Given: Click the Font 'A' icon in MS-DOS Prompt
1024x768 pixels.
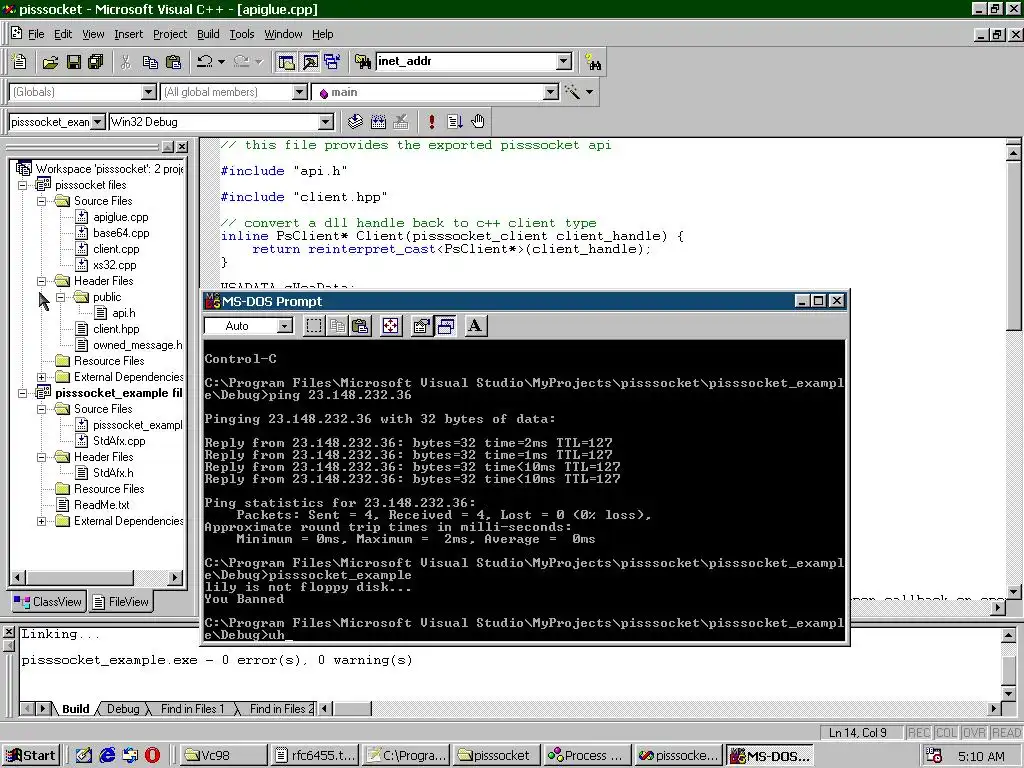Looking at the screenshot, I should 475,326.
